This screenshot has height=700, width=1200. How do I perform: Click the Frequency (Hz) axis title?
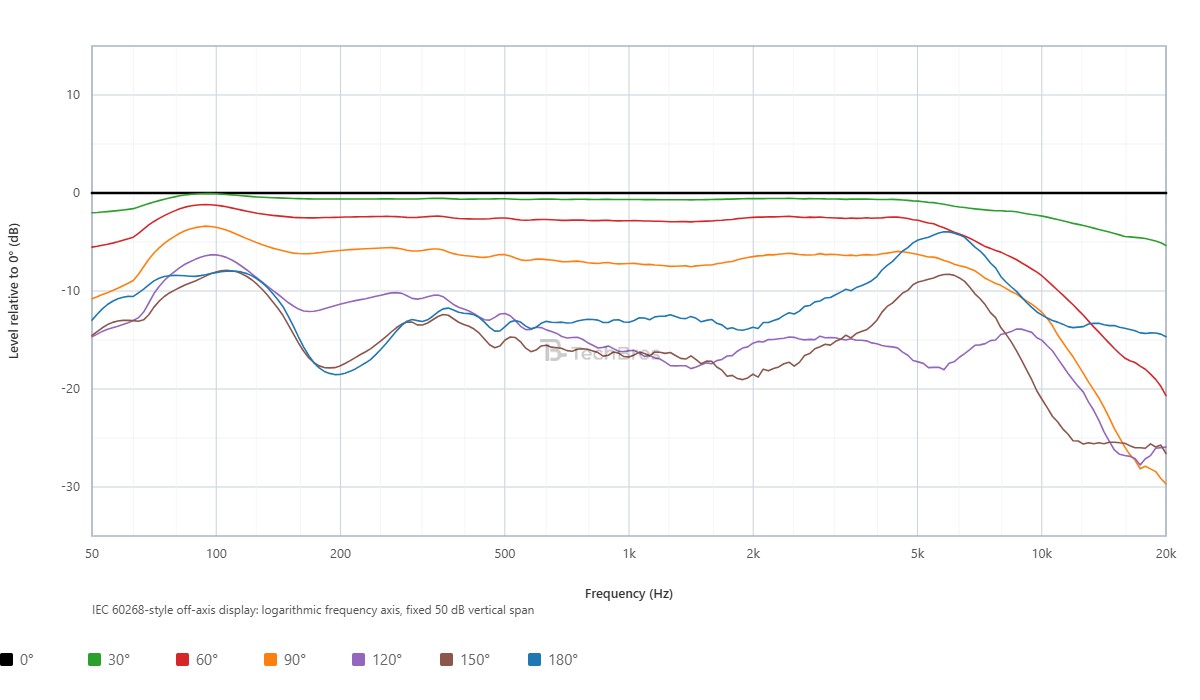629,593
